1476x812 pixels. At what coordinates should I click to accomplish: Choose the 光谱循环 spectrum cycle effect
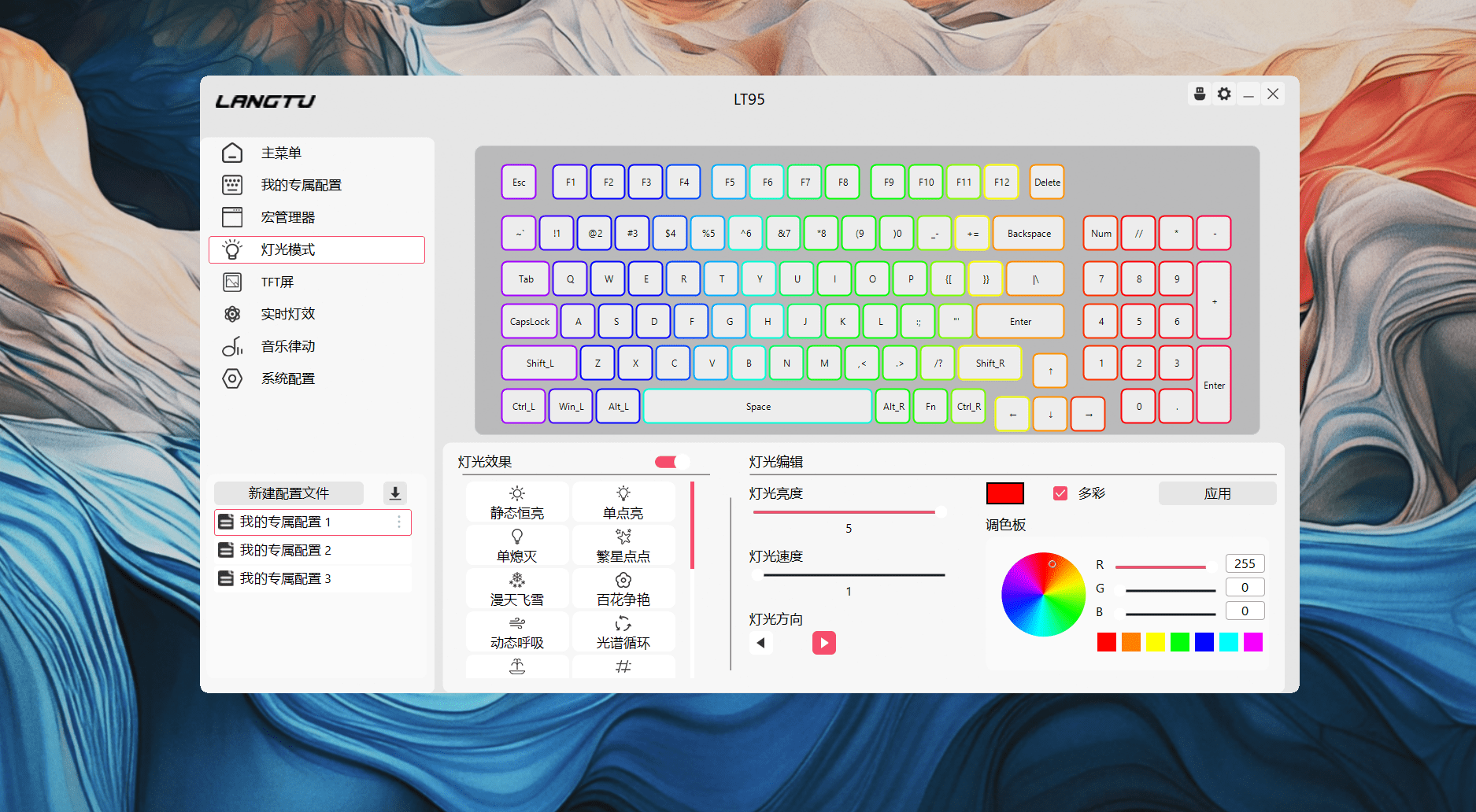[623, 633]
